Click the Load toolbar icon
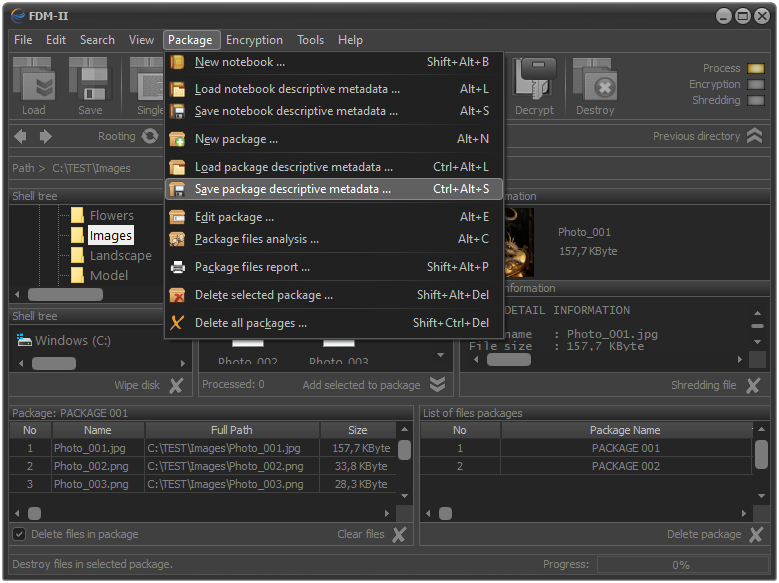 [34, 80]
